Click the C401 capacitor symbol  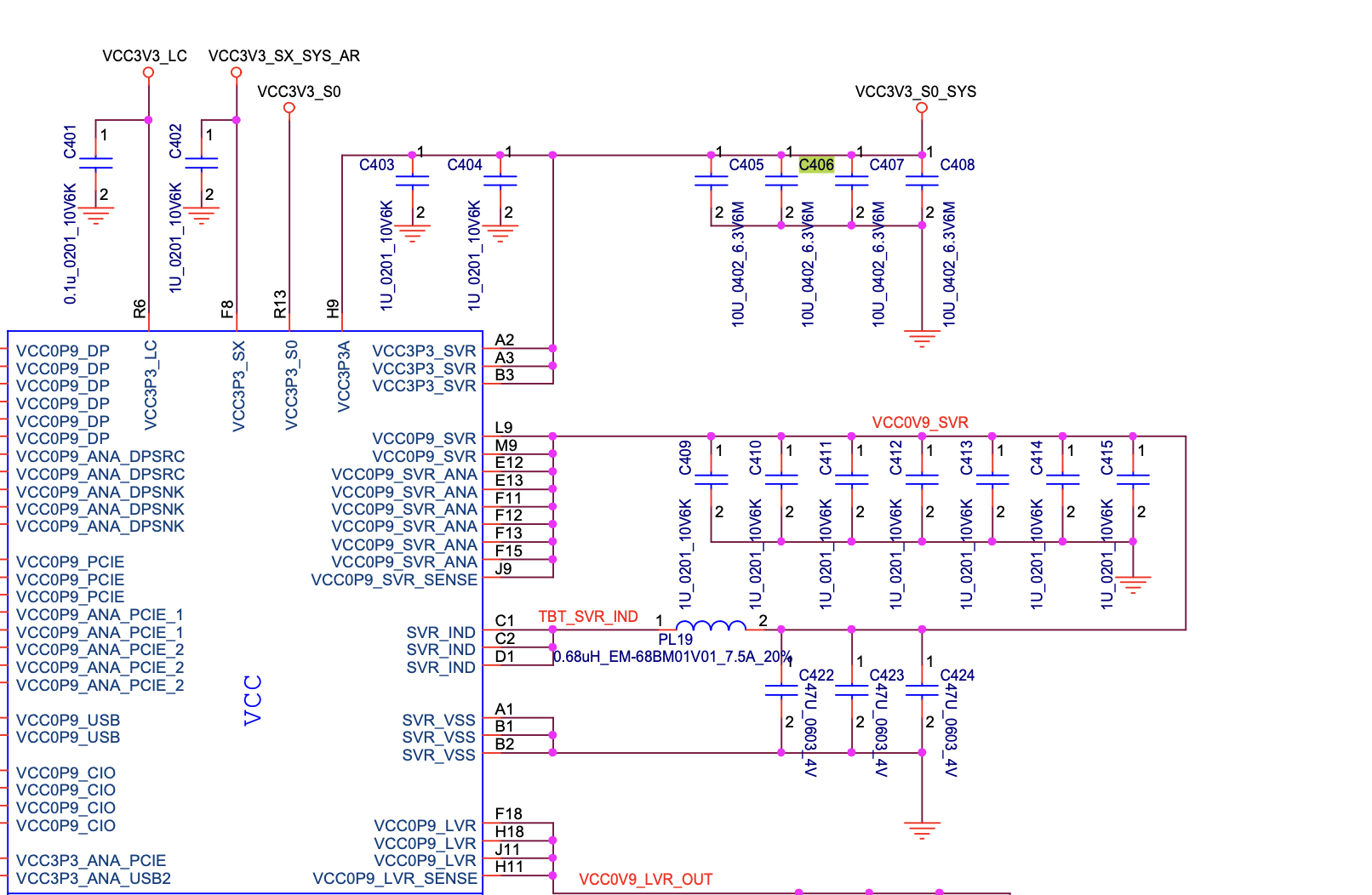[95, 162]
